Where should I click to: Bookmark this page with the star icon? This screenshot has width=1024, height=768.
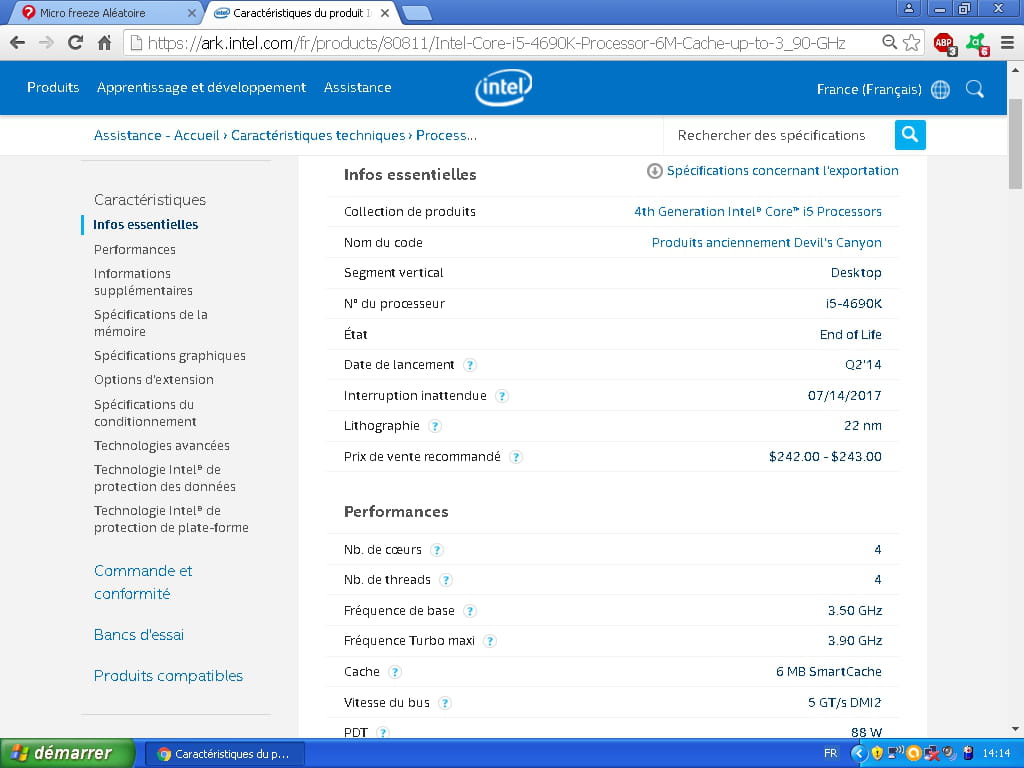tap(911, 43)
